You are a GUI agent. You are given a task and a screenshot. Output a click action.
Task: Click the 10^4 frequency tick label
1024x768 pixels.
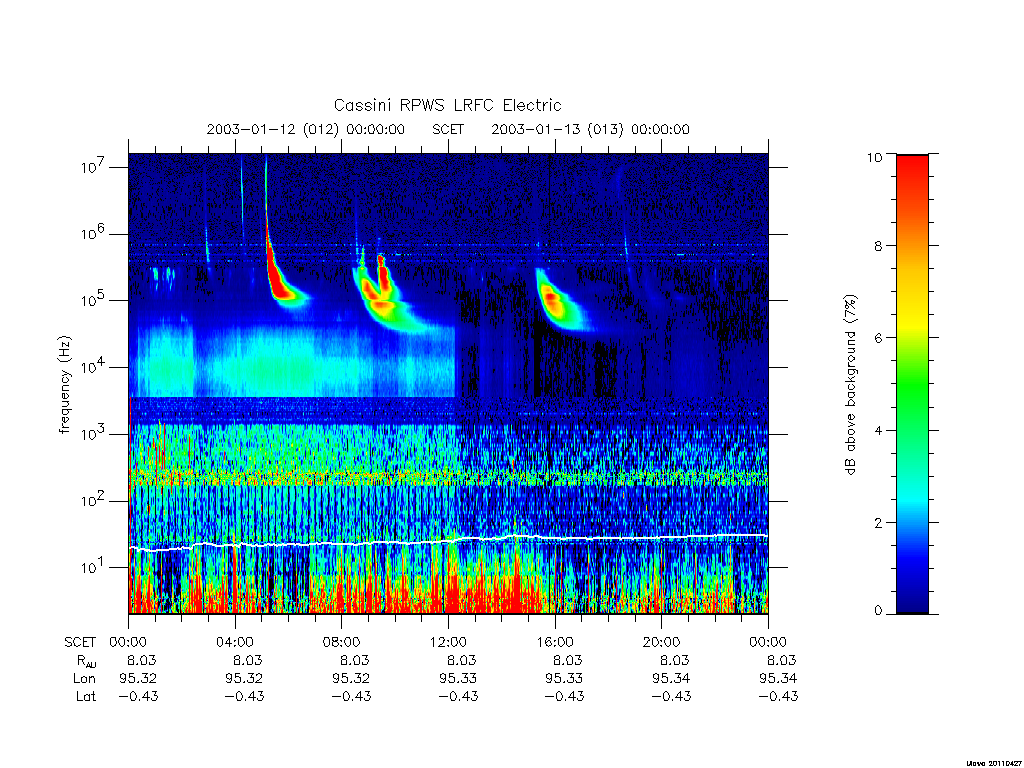tap(94, 366)
